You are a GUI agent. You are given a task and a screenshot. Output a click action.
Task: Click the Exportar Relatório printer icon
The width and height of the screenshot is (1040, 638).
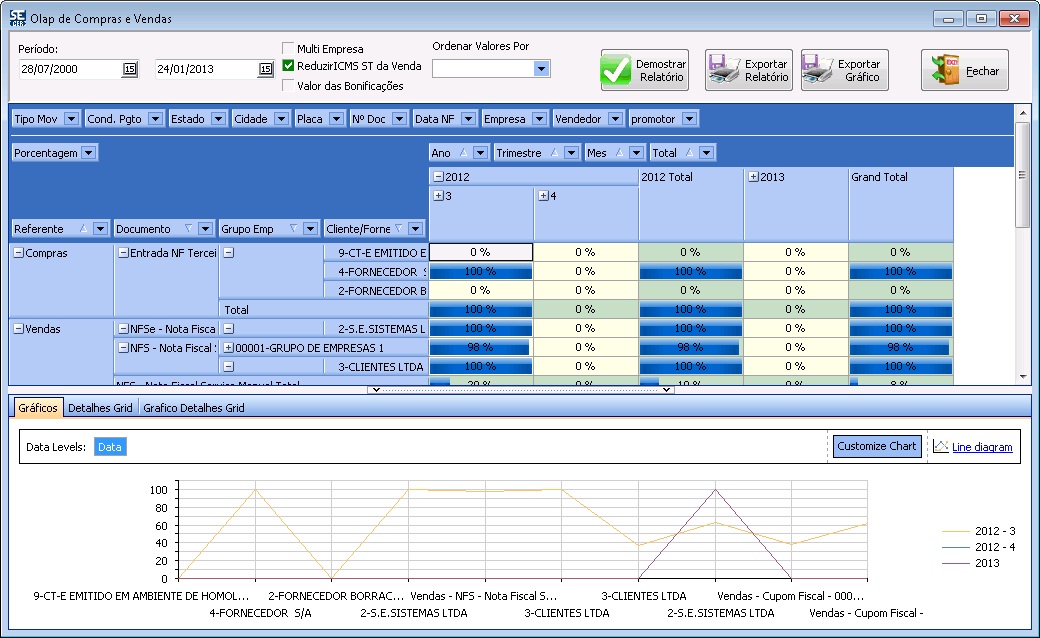coord(724,71)
